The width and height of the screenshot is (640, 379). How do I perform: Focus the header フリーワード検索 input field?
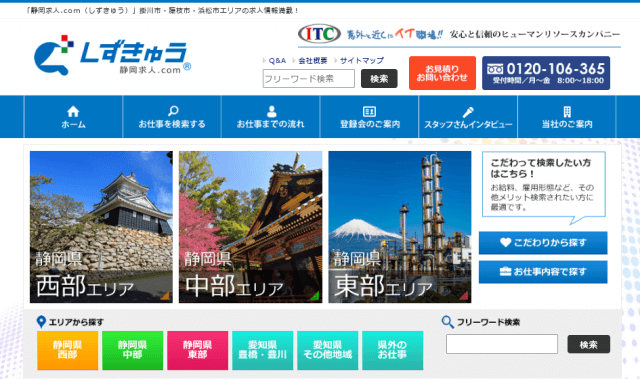click(x=309, y=79)
